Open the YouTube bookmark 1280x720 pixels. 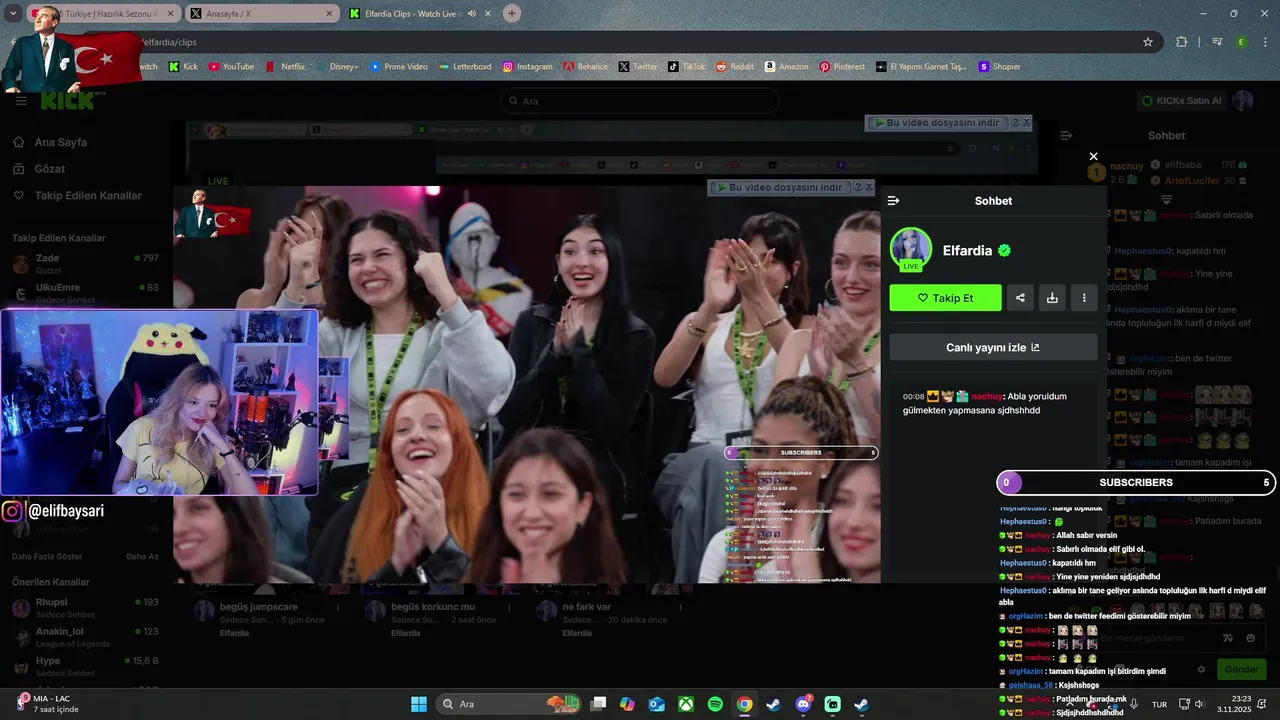[x=231, y=67]
